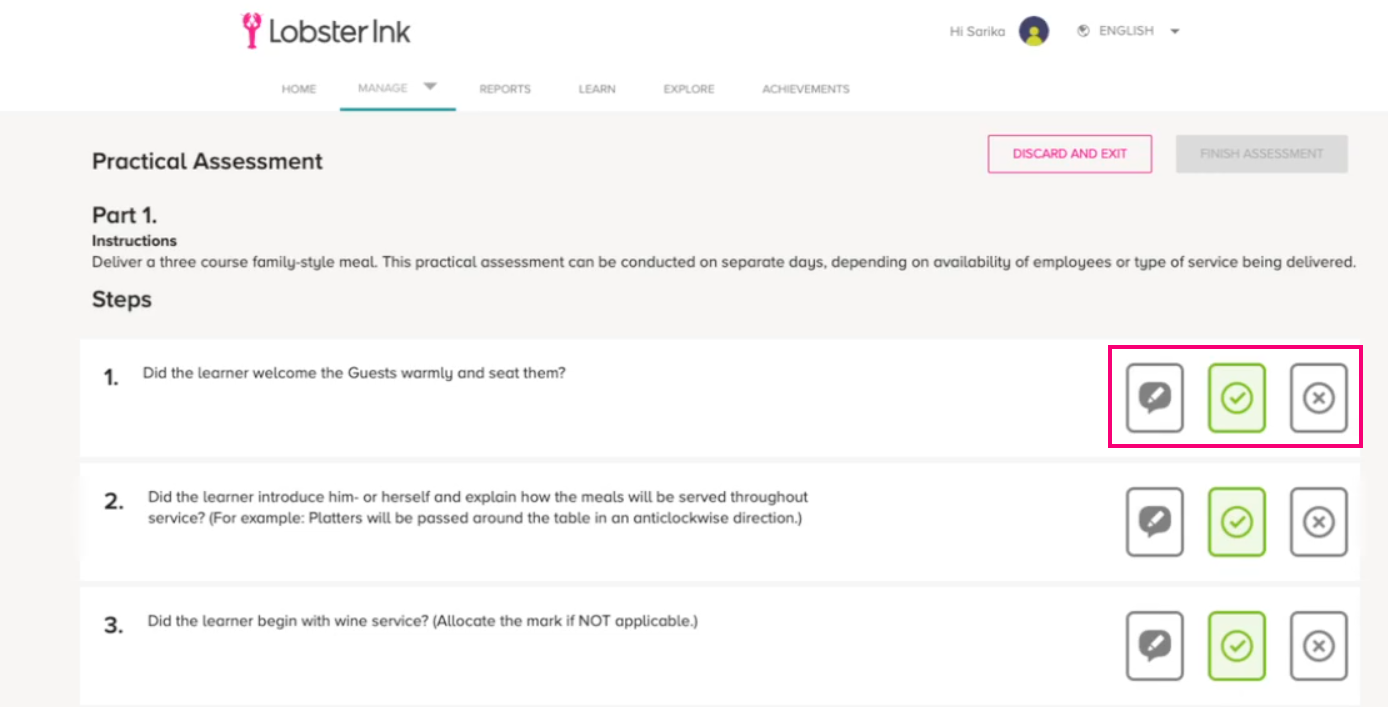Expand the Manage menu arrow

pyautogui.click(x=430, y=87)
